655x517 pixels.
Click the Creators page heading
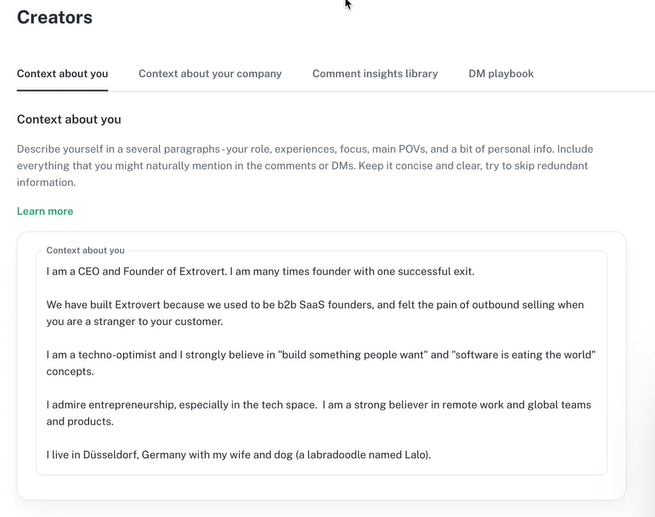[x=55, y=18]
